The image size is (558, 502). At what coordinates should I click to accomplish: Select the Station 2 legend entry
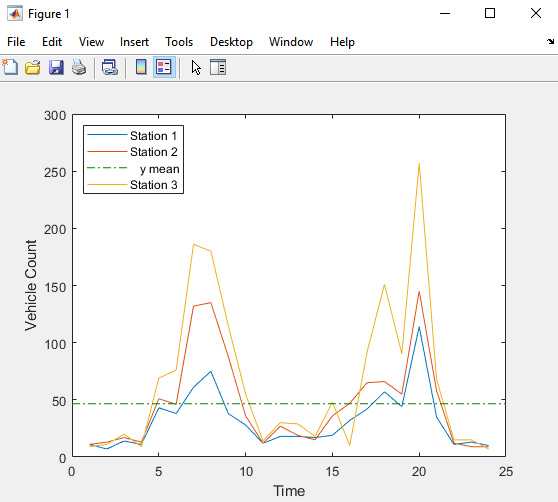point(132,152)
